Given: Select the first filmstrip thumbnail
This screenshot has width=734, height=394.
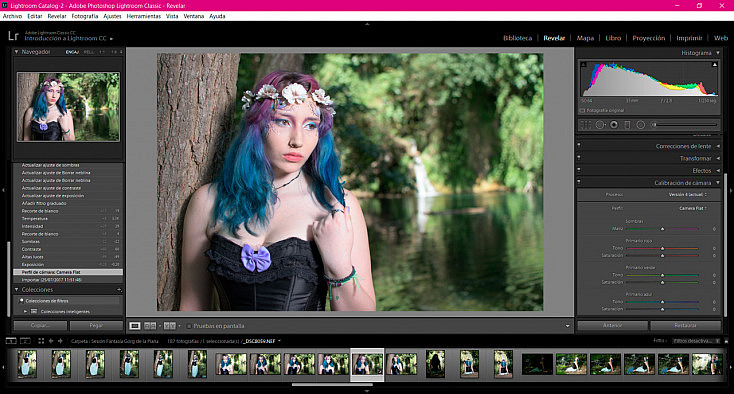Looking at the screenshot, I should [x=27, y=364].
